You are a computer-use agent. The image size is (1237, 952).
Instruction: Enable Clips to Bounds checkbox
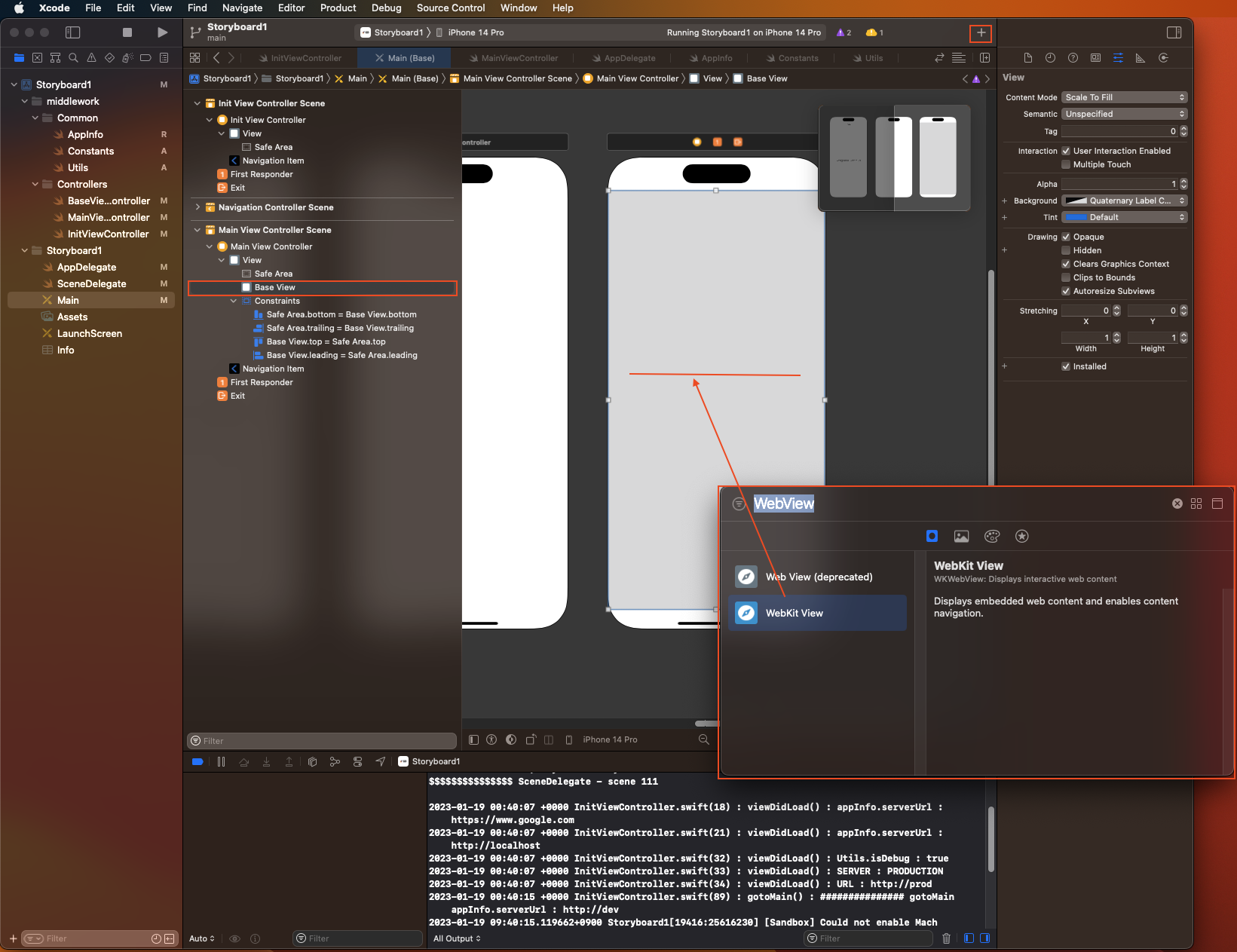pyautogui.click(x=1066, y=277)
